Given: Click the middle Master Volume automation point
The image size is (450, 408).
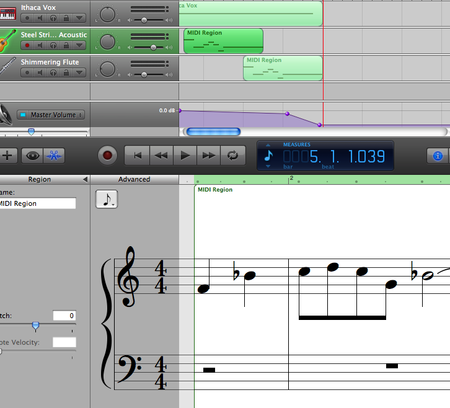Looking at the screenshot, I should click(x=287, y=114).
